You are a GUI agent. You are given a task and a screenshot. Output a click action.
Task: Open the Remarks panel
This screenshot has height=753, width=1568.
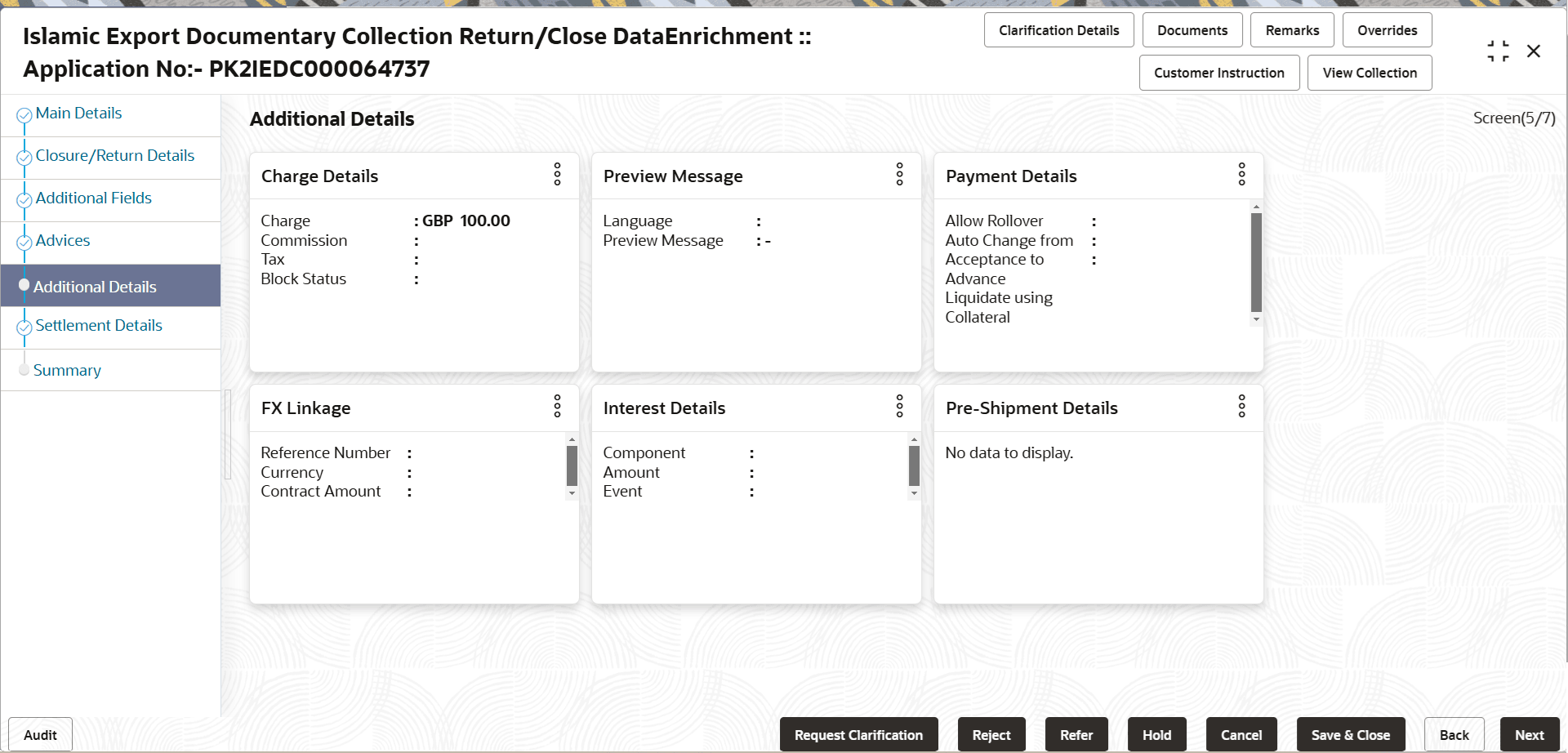tap(1291, 29)
